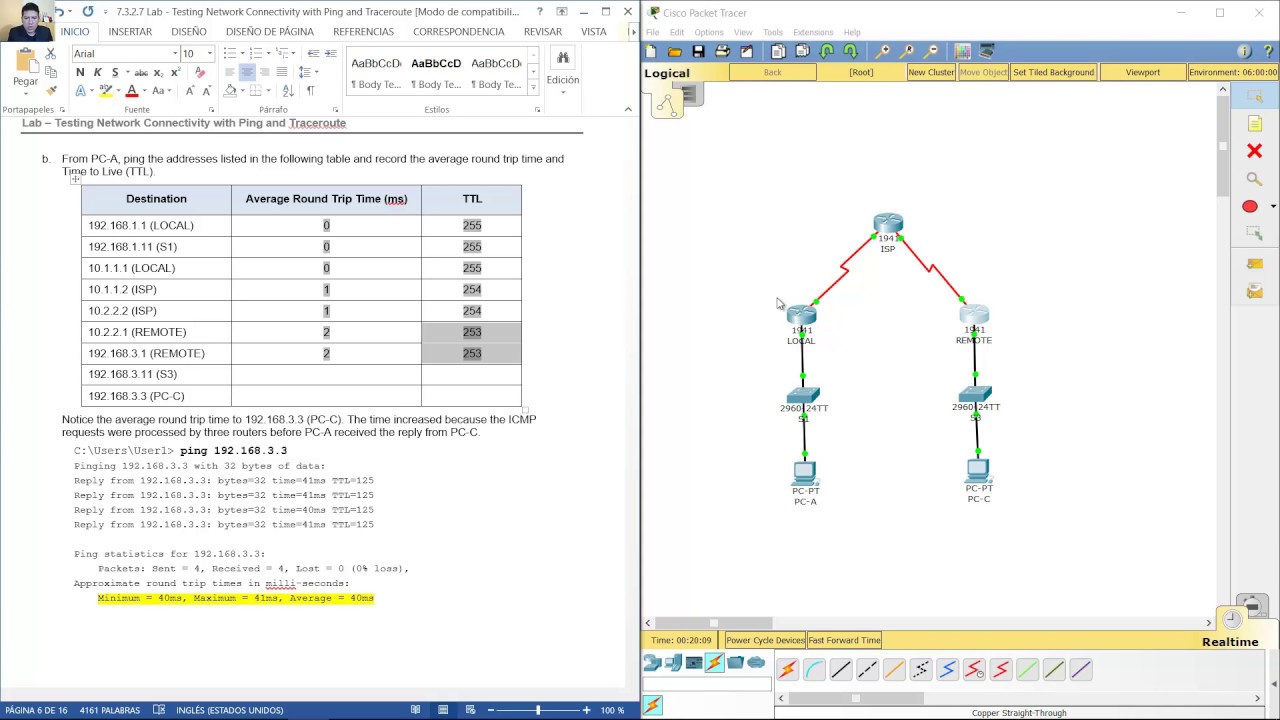Click the Cut scissors icon in Word
1280x720 pixels.
click(x=53, y=53)
